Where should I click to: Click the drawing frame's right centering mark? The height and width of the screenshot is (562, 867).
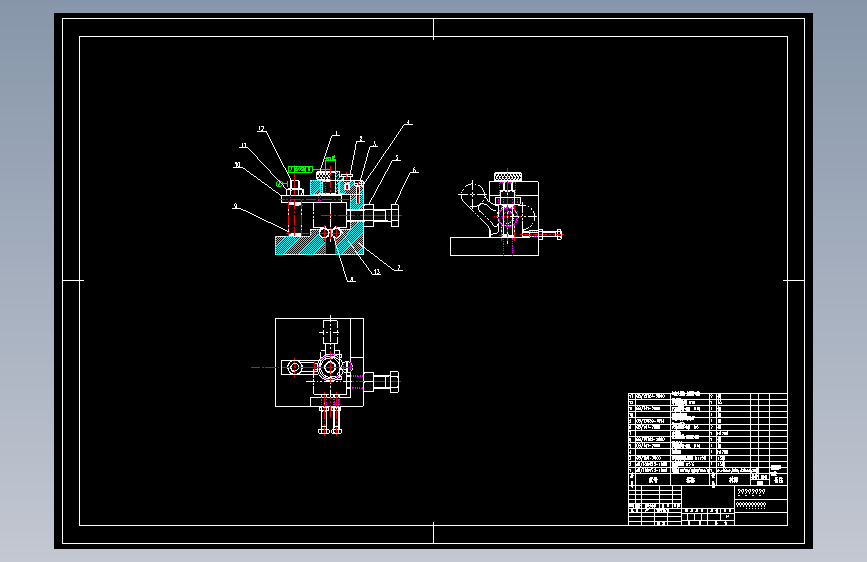pos(794,280)
